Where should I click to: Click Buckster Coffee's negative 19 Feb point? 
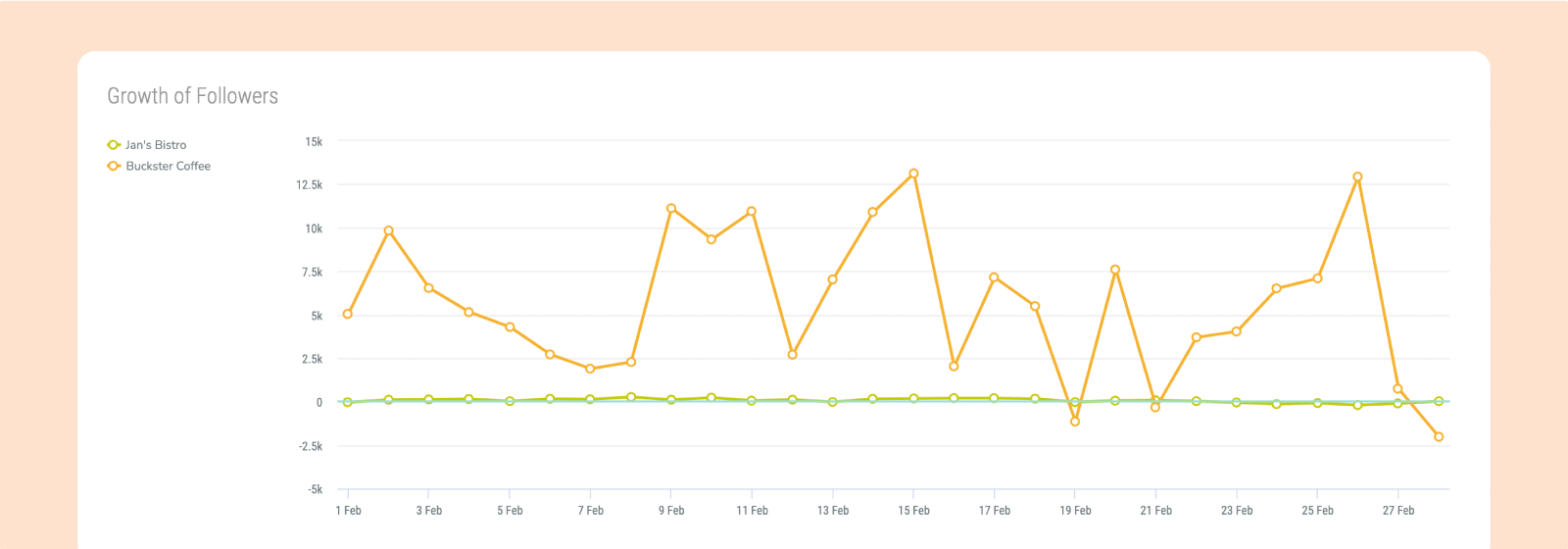coord(1075,422)
